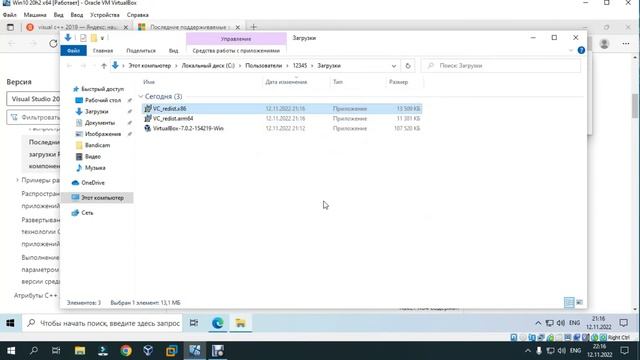Open Быстрый доступ in navigation pane
The width and height of the screenshot is (640, 360).
click(x=102, y=89)
